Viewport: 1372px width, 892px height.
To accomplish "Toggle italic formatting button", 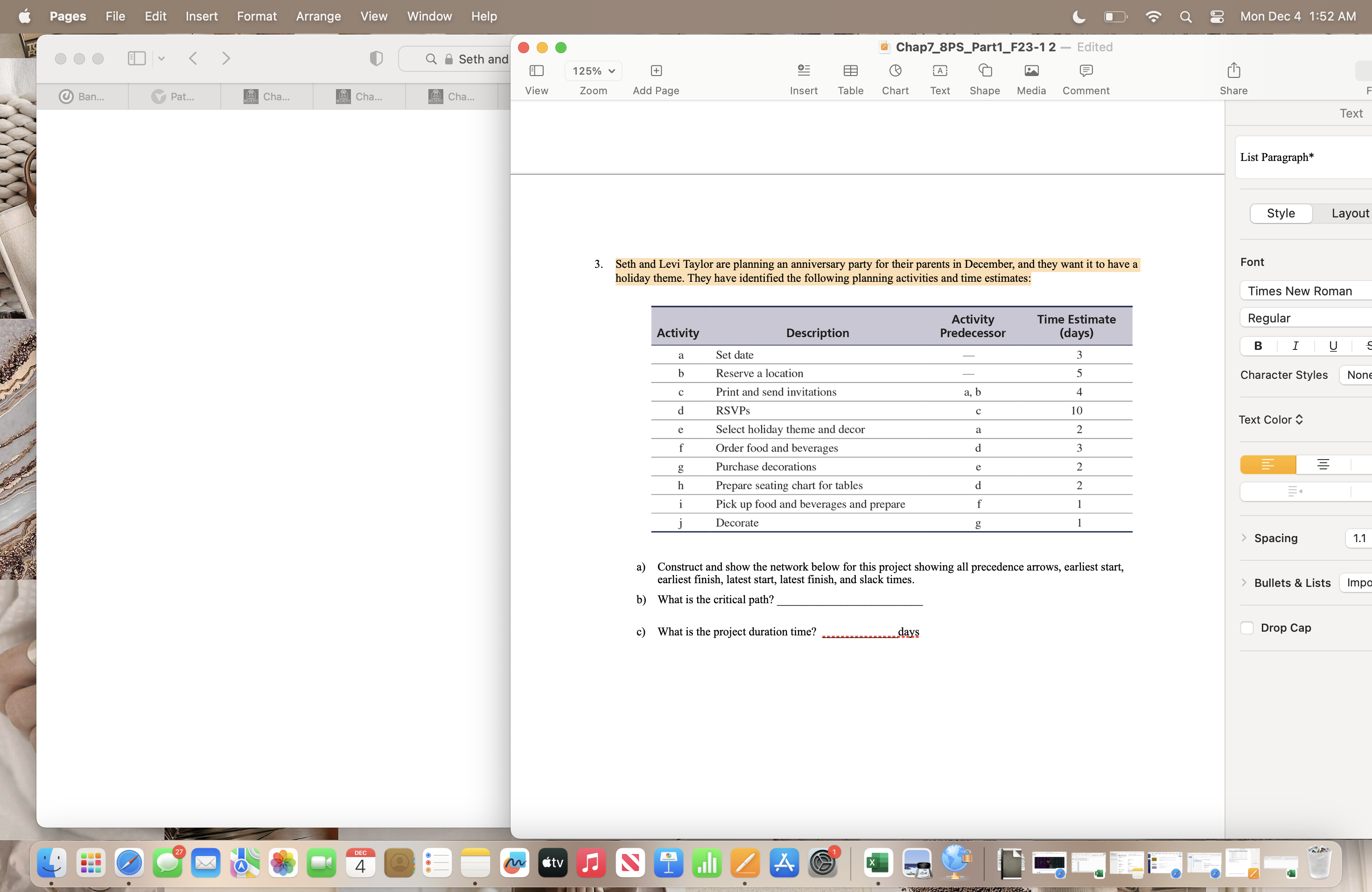I will pyautogui.click(x=1295, y=346).
